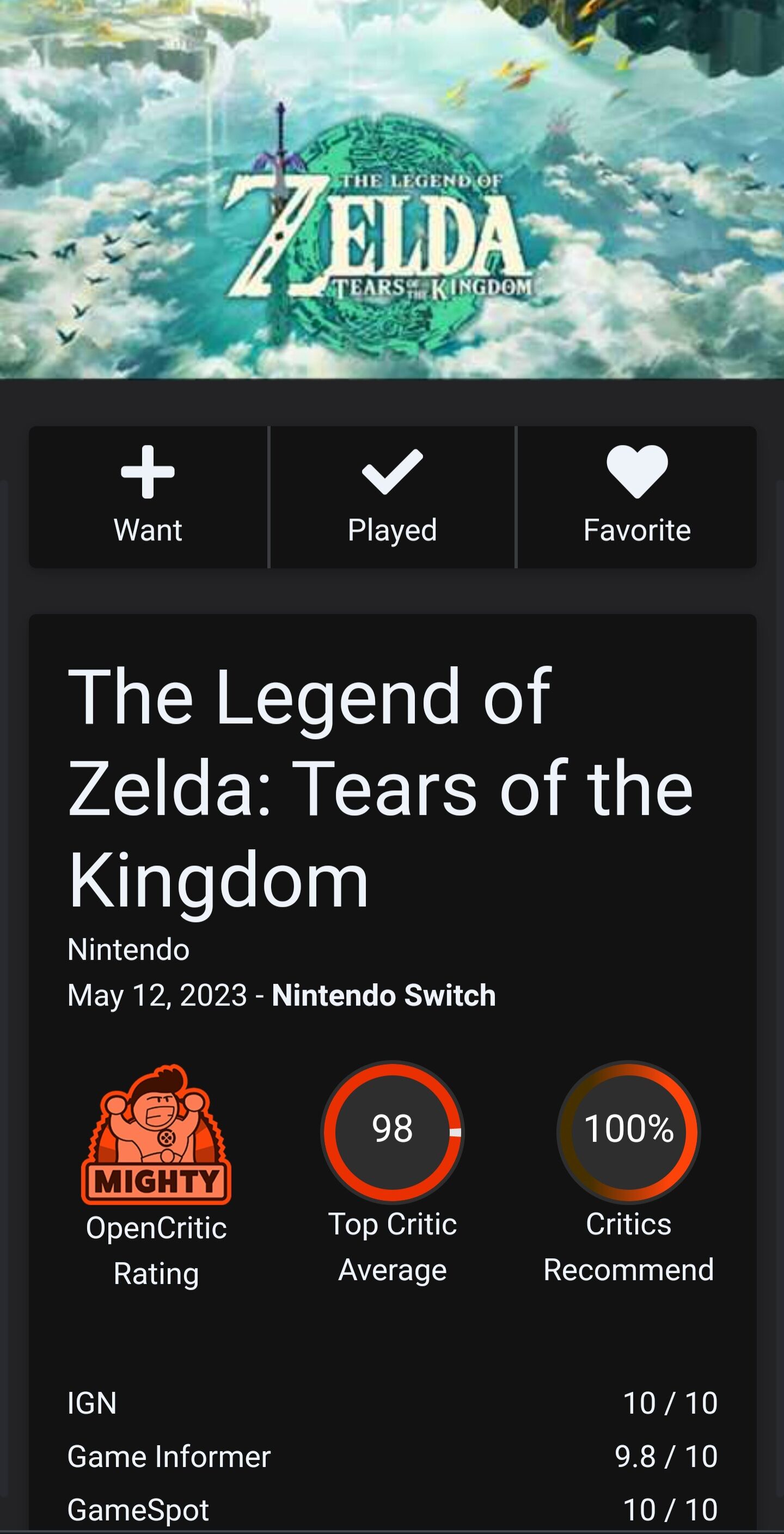
Task: Tap the 98 Top Critic score circle
Action: point(393,1132)
